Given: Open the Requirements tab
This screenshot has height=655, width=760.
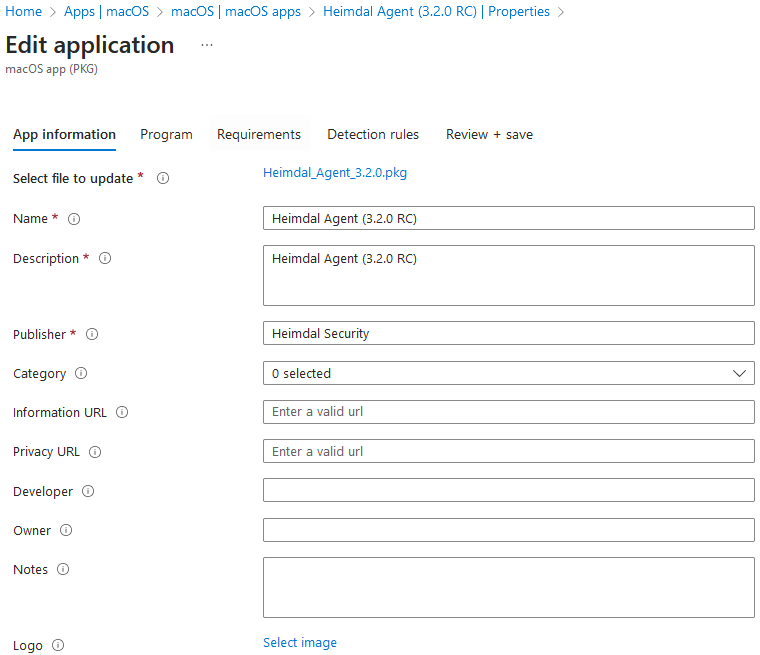Looking at the screenshot, I should click(x=259, y=135).
